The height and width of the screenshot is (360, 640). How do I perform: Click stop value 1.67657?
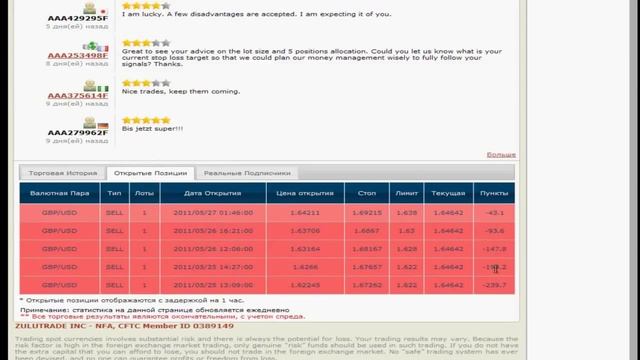click(367, 267)
